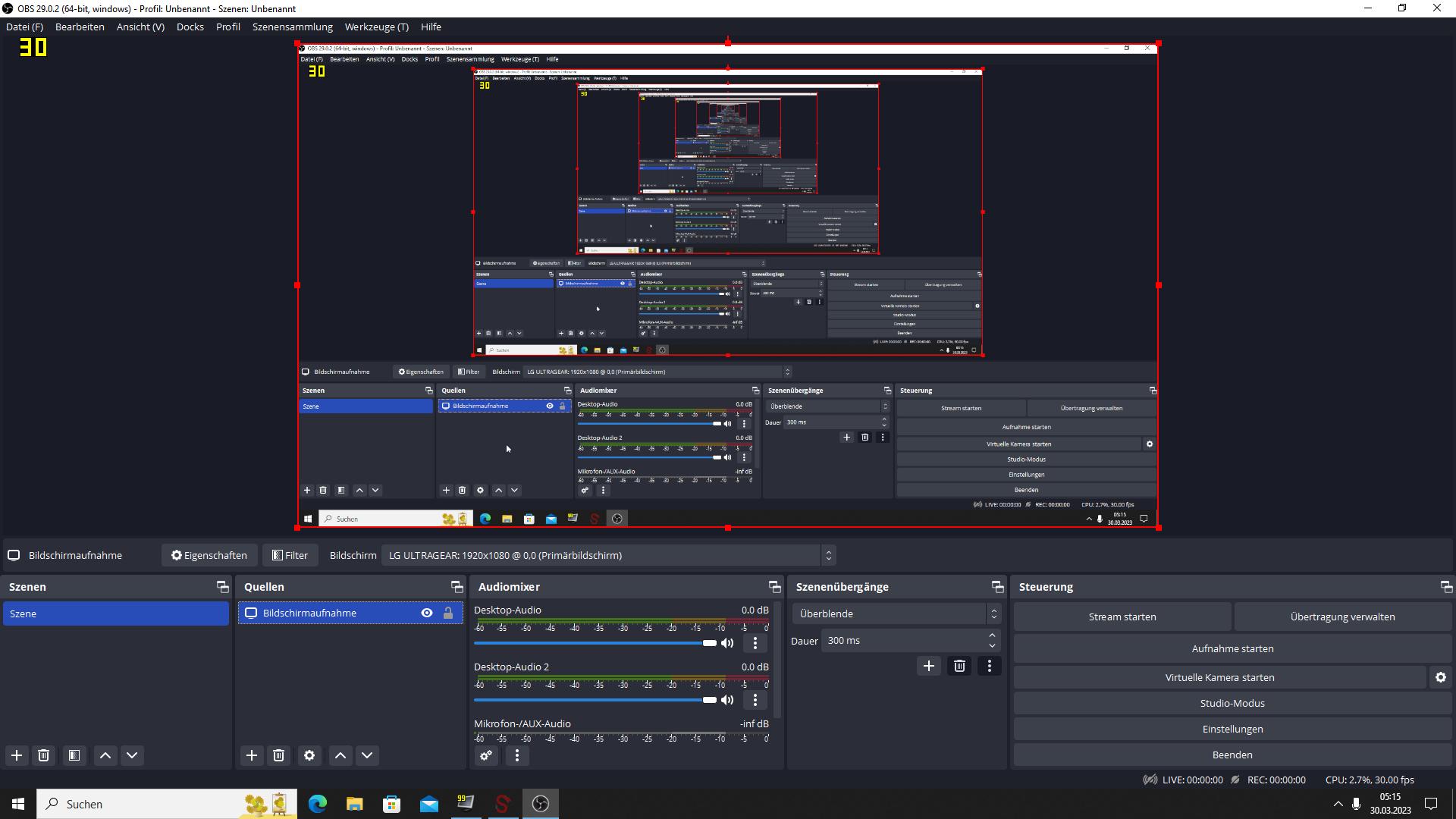Open virtual camera settings gear
This screenshot has height=819, width=1456.
click(1441, 677)
